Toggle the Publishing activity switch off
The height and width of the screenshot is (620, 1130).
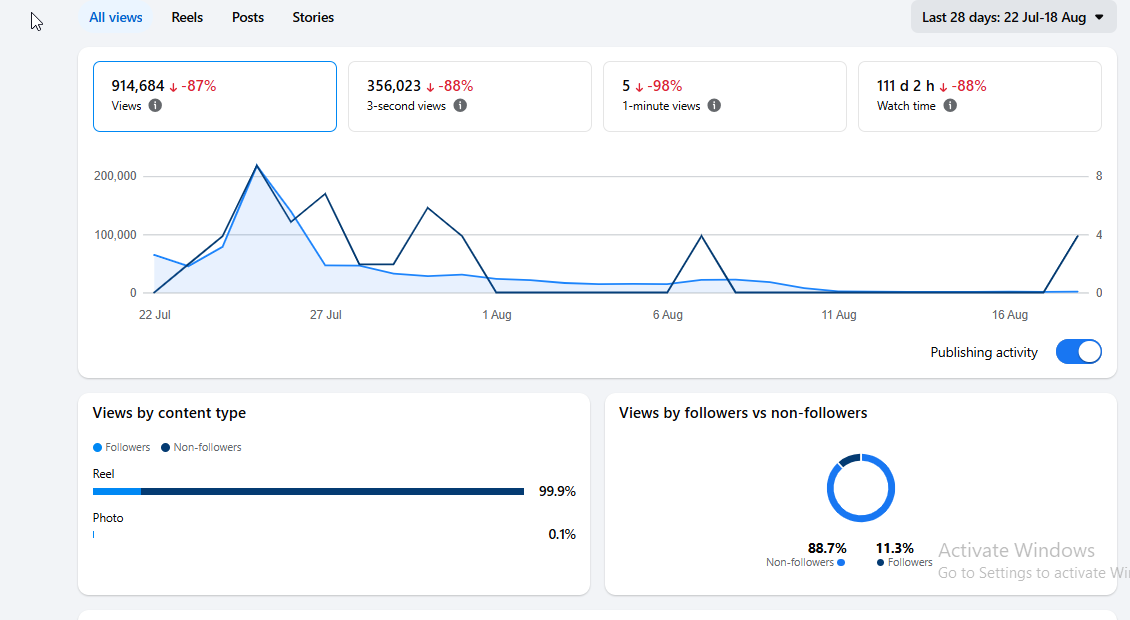point(1078,352)
